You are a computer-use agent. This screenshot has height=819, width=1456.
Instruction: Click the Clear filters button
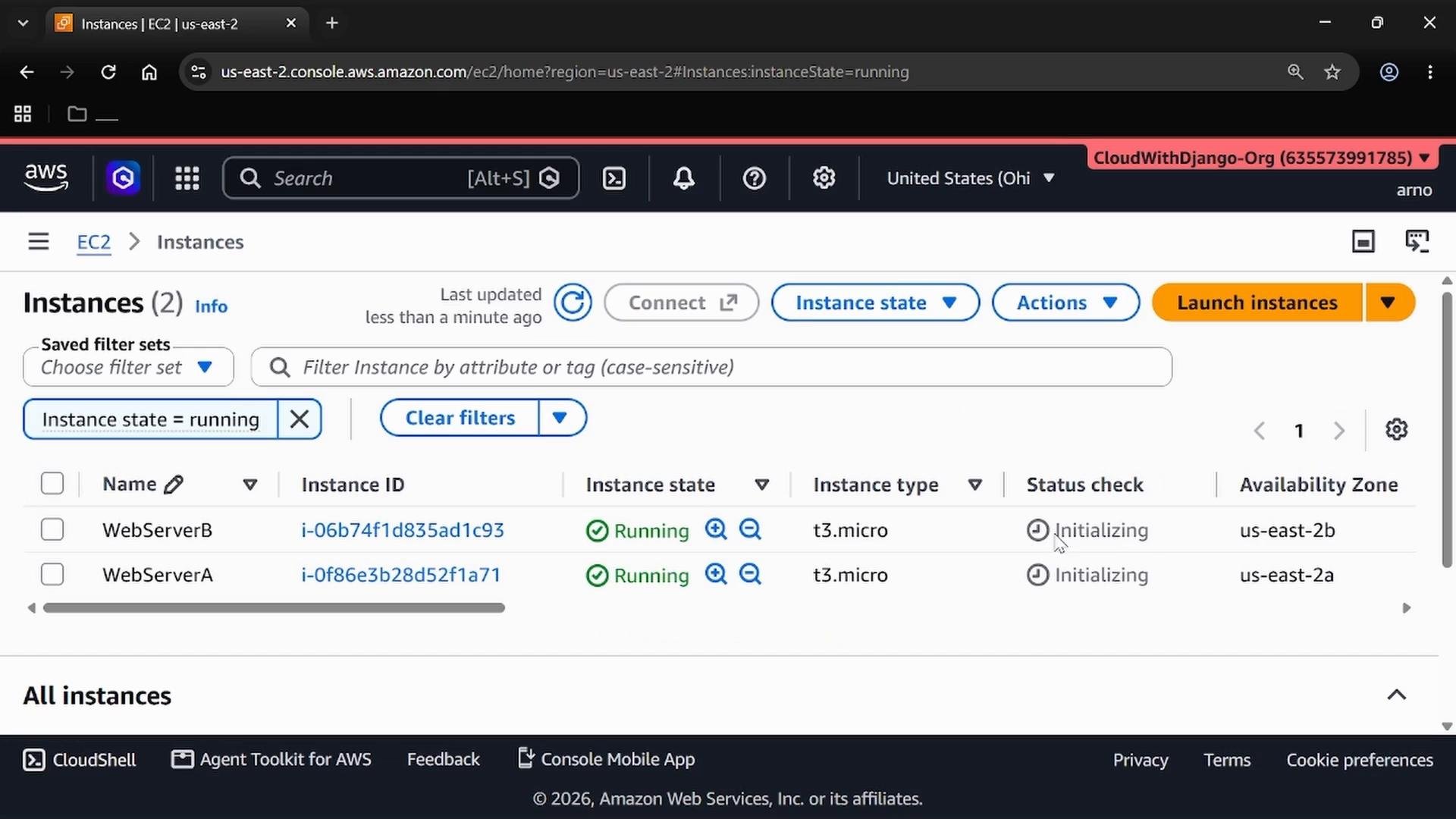(460, 418)
